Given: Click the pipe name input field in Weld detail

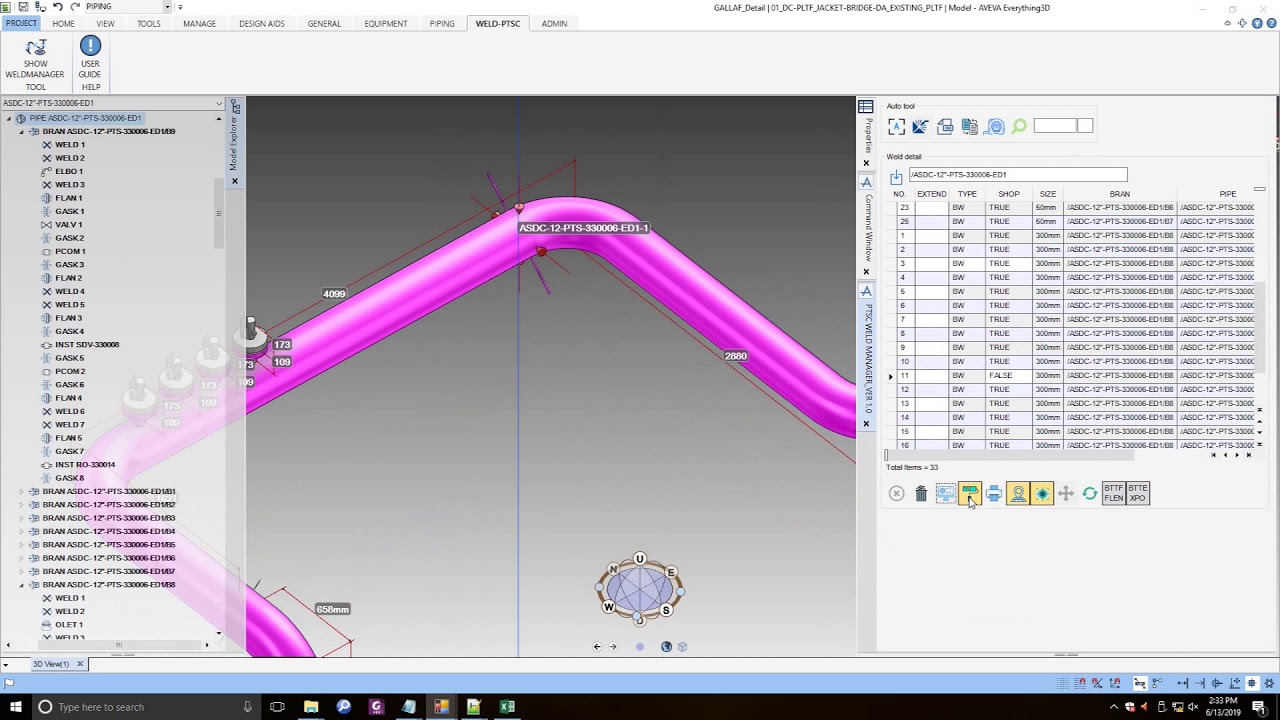Looking at the screenshot, I should coord(1018,175).
